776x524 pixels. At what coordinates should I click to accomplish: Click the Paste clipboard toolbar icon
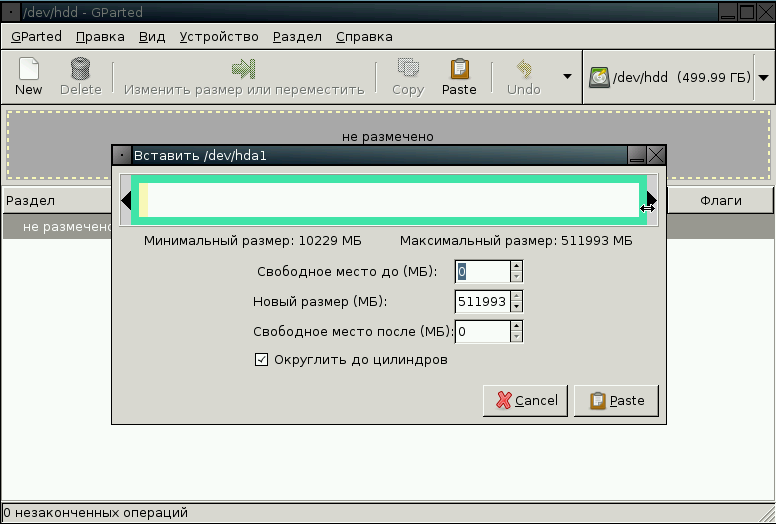(459, 69)
